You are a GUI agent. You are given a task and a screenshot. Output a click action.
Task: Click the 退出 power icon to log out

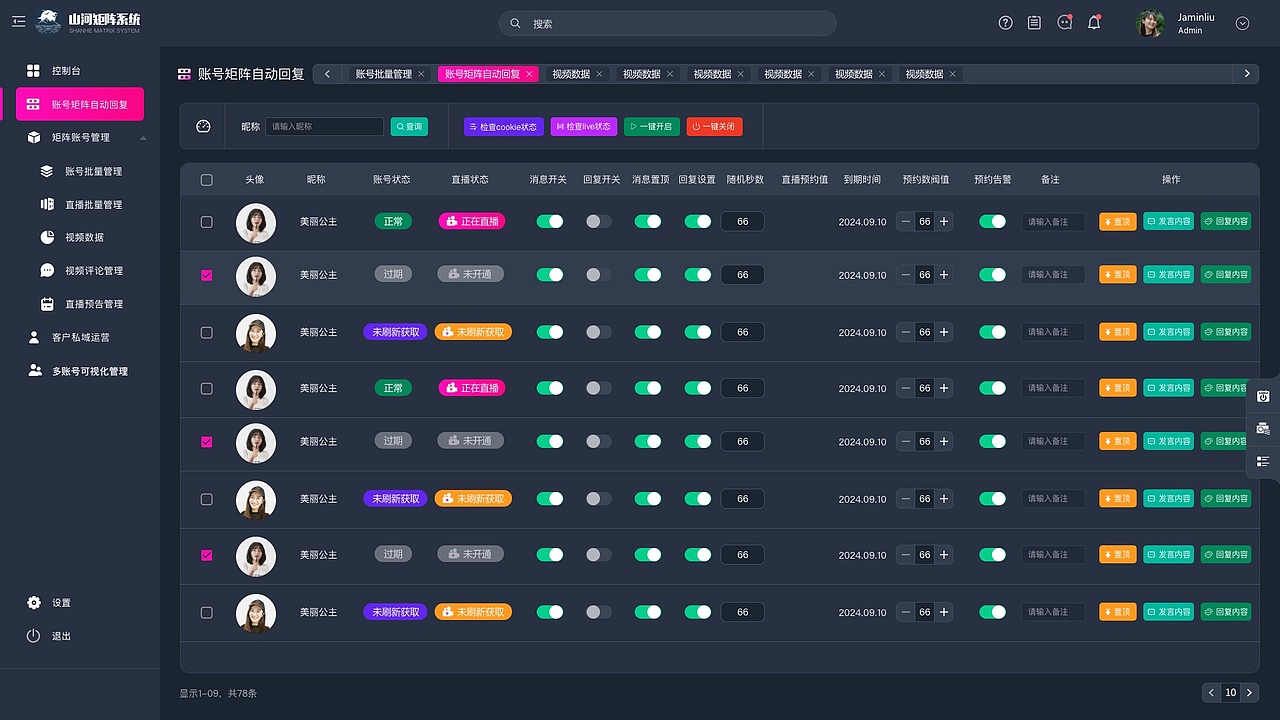(x=34, y=636)
